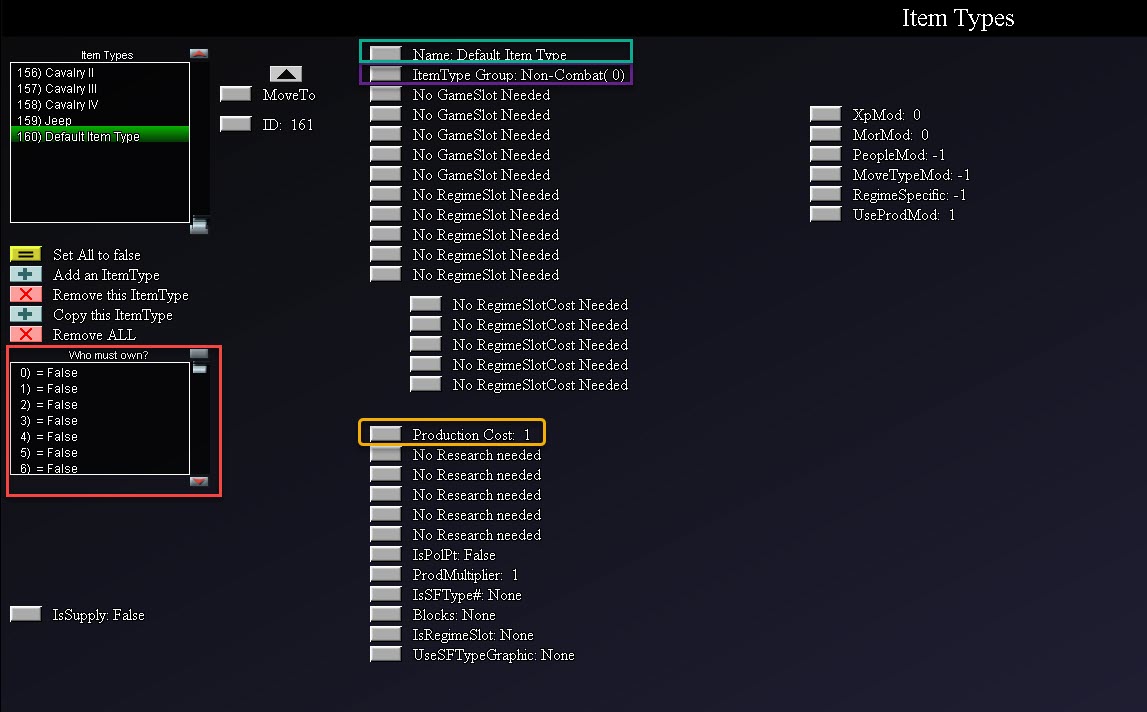Click the black up-arrow above MoveTo
The width and height of the screenshot is (1147, 712).
285,72
